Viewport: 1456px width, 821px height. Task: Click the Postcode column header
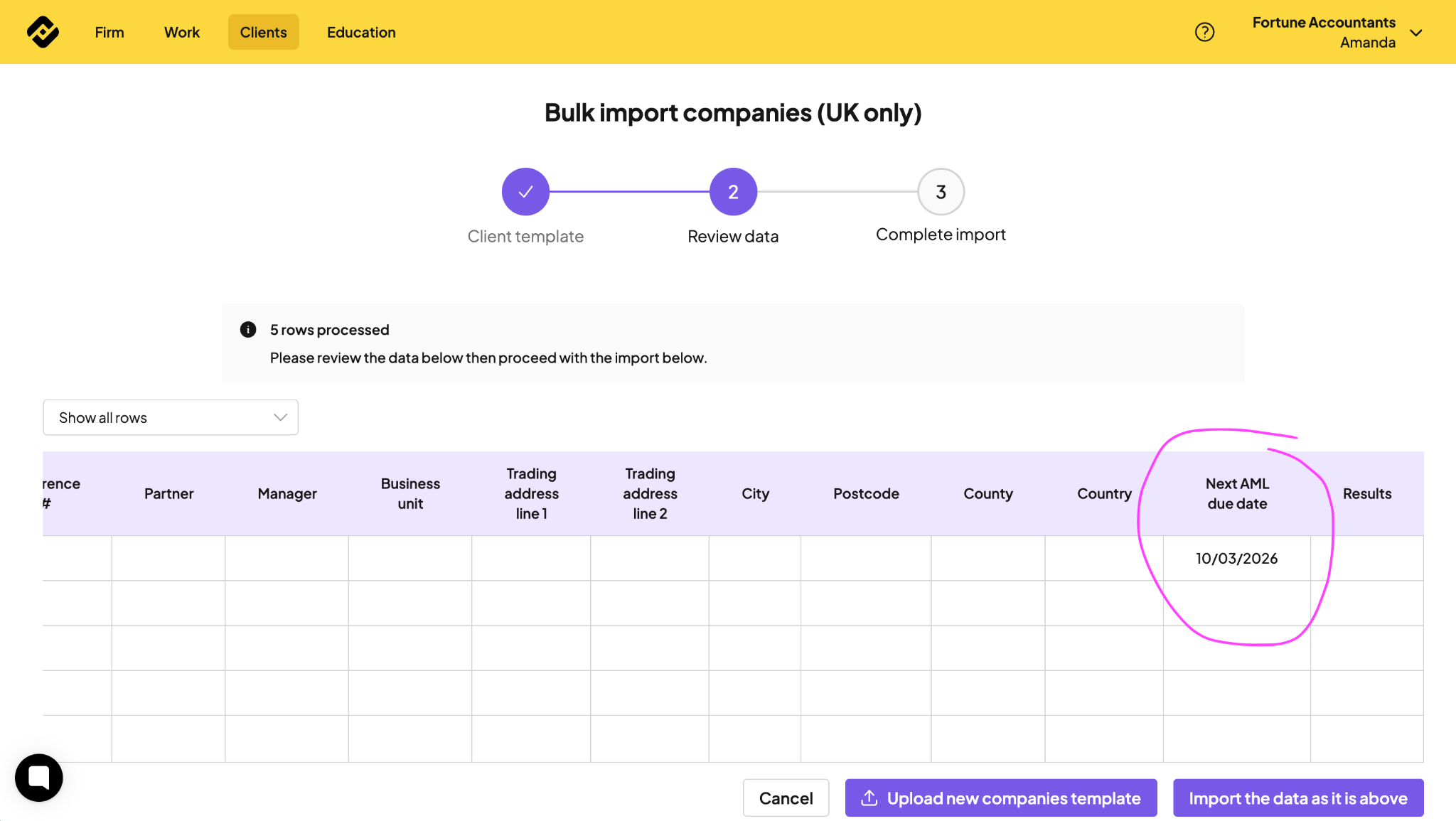866,493
